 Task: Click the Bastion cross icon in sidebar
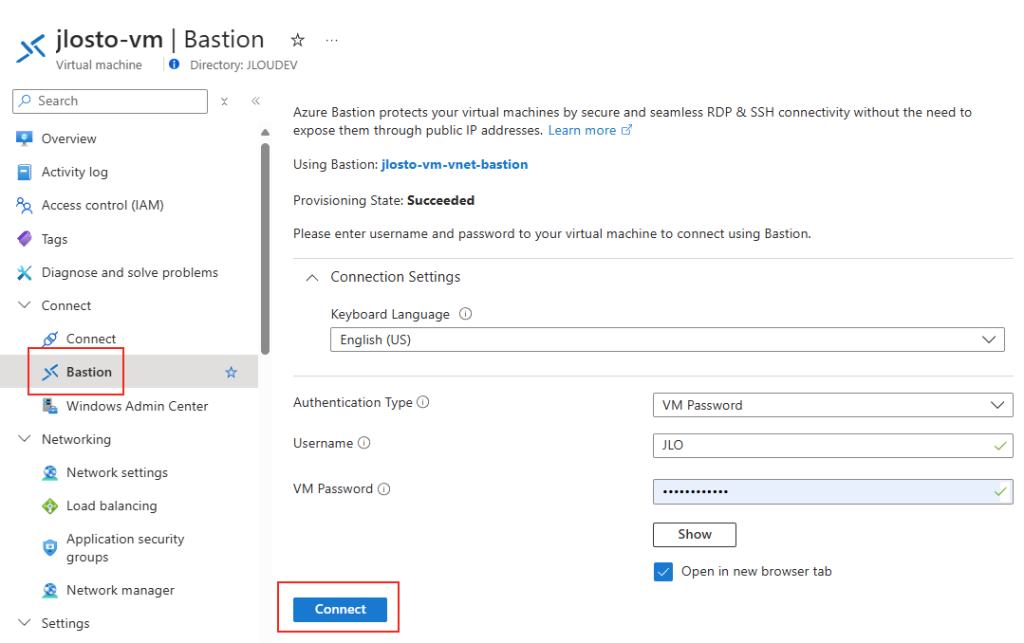pos(50,372)
